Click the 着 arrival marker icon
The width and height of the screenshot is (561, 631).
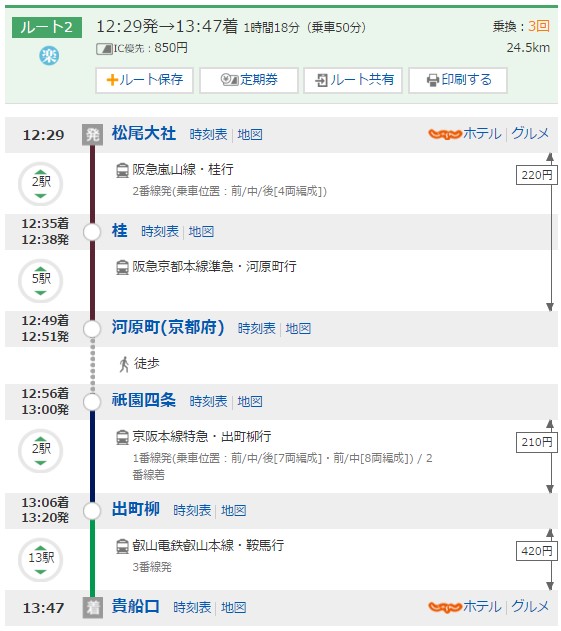coord(93,608)
